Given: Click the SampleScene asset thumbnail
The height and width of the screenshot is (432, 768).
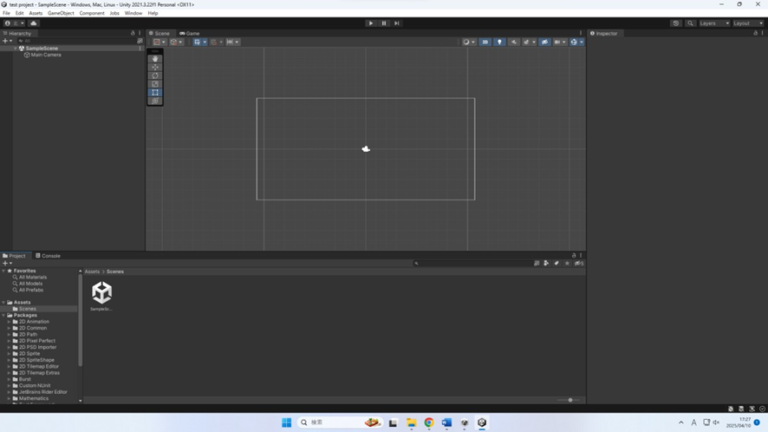Looking at the screenshot, I should point(102,292).
